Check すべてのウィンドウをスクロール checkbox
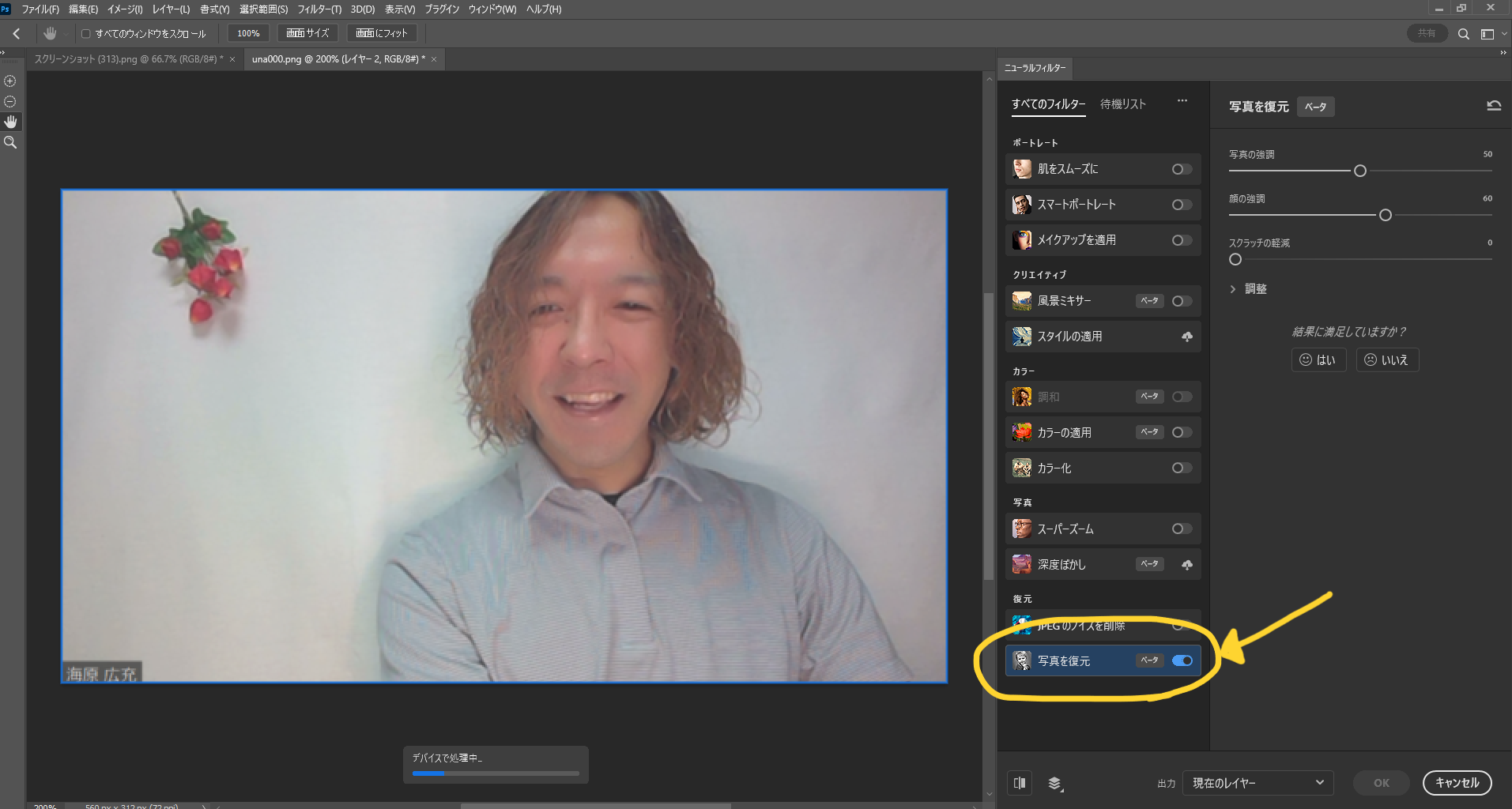The image size is (1512, 809). coord(86,34)
